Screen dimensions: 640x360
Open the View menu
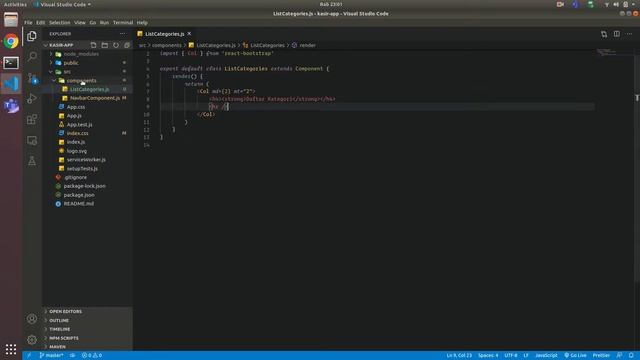[x=80, y=23]
